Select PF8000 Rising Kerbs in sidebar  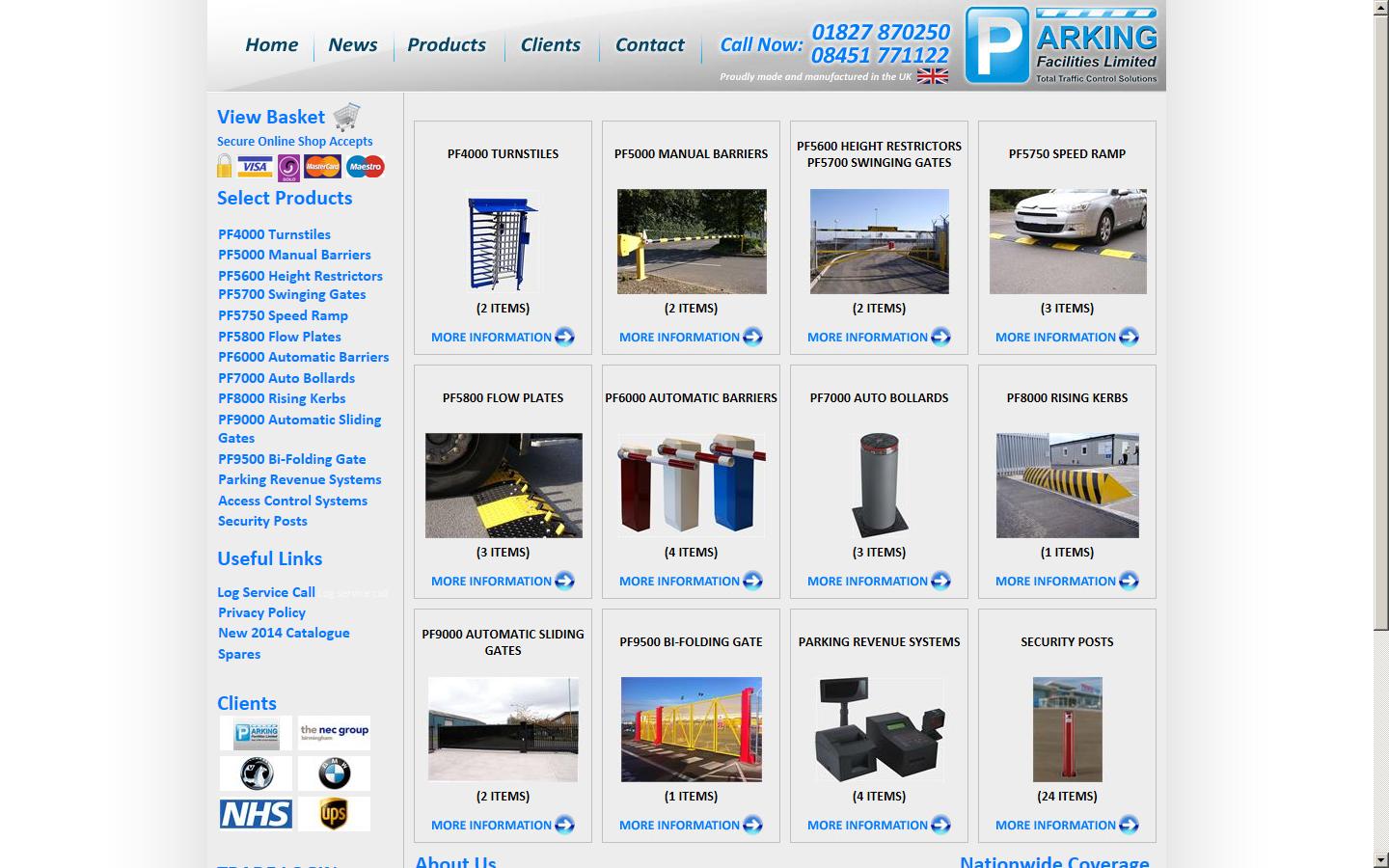click(x=282, y=398)
